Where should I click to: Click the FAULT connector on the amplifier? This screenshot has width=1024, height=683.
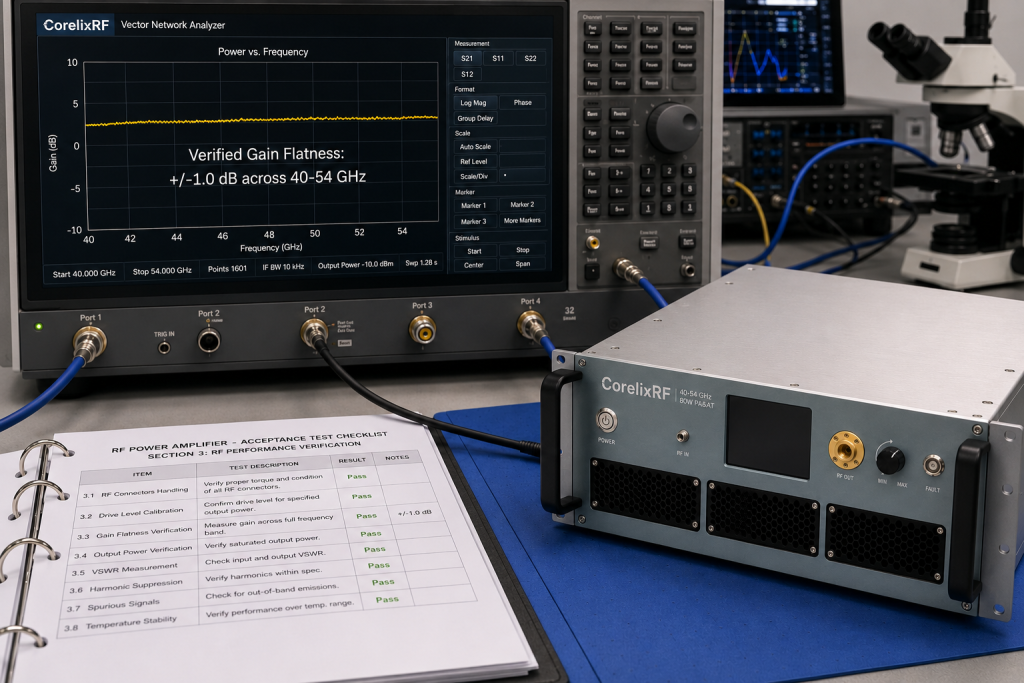(x=933, y=466)
